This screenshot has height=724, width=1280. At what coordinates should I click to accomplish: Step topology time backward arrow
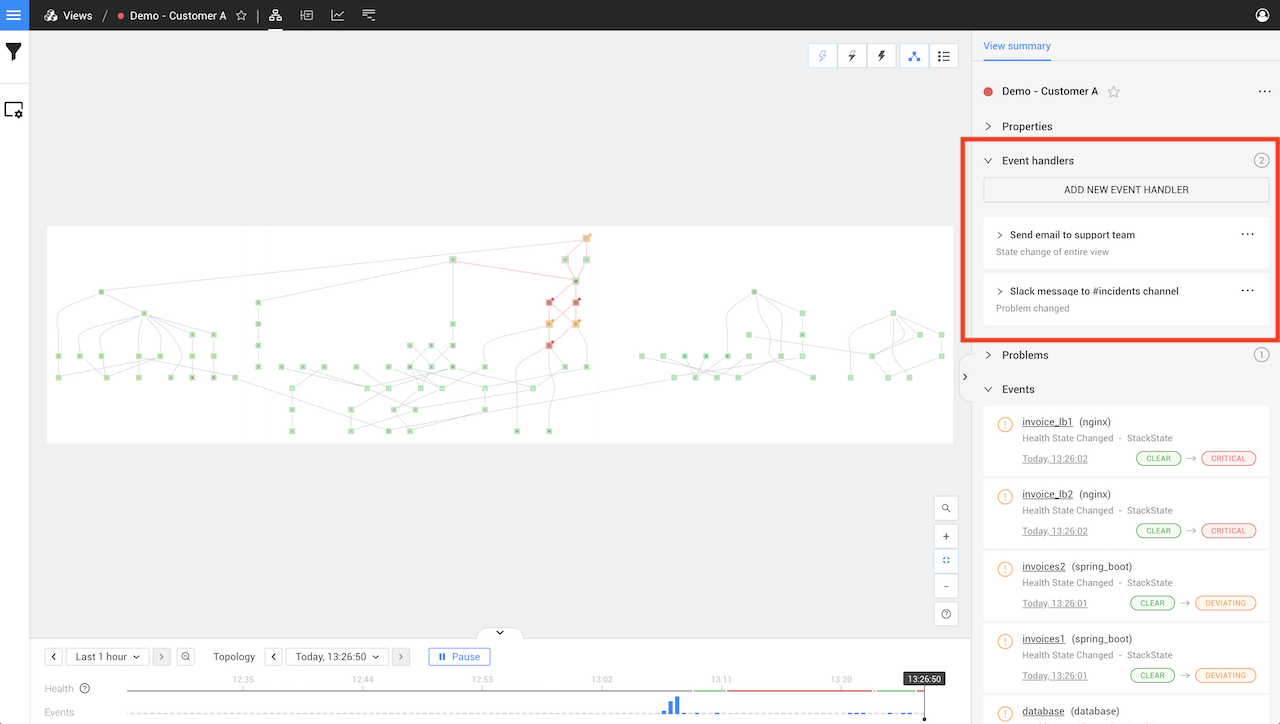click(274, 657)
